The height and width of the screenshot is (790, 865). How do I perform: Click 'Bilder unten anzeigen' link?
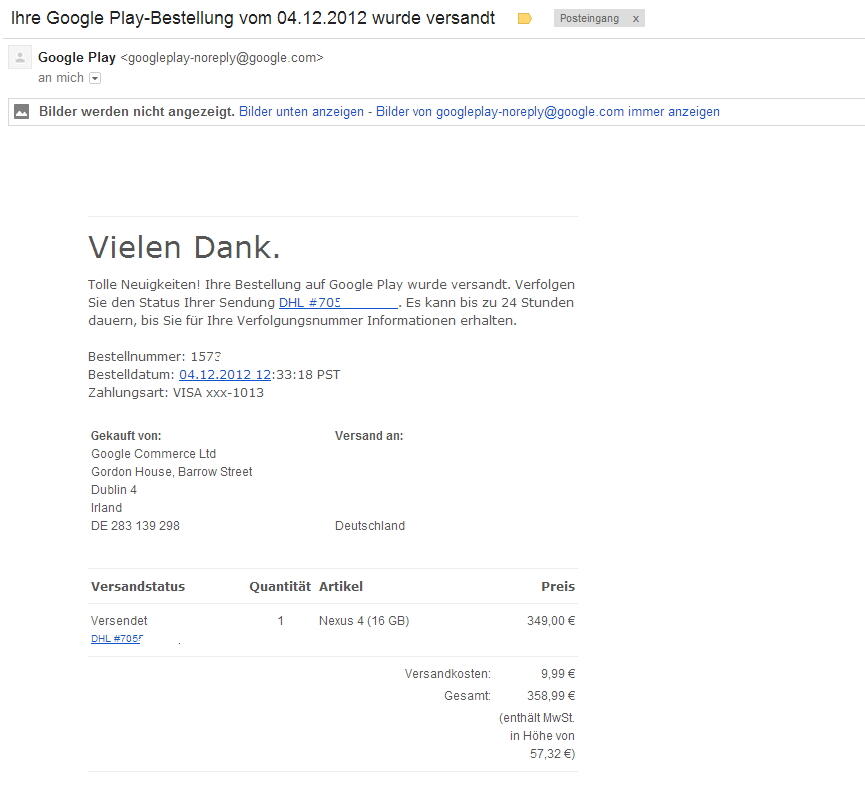point(301,111)
